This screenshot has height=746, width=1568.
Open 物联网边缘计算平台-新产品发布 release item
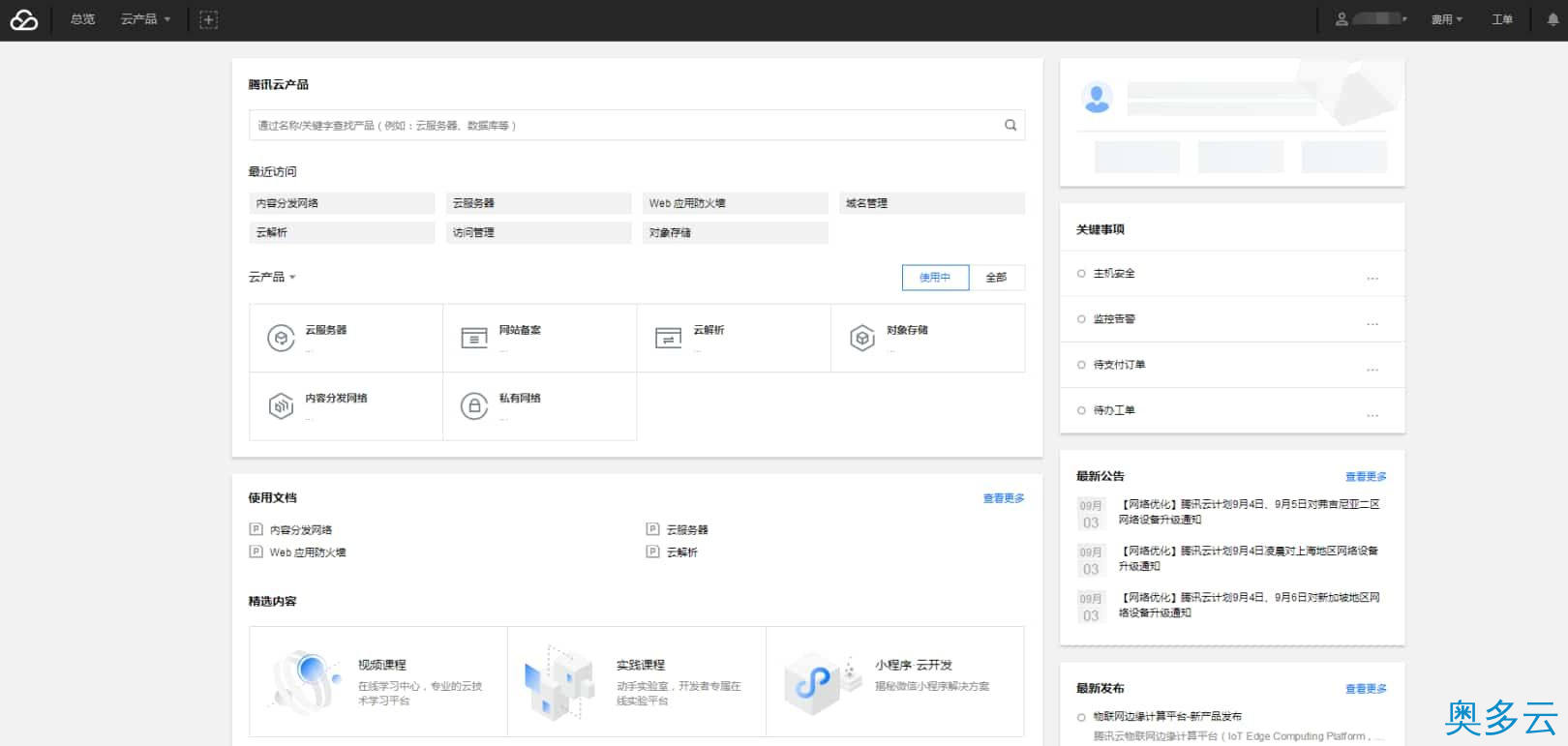1167,717
